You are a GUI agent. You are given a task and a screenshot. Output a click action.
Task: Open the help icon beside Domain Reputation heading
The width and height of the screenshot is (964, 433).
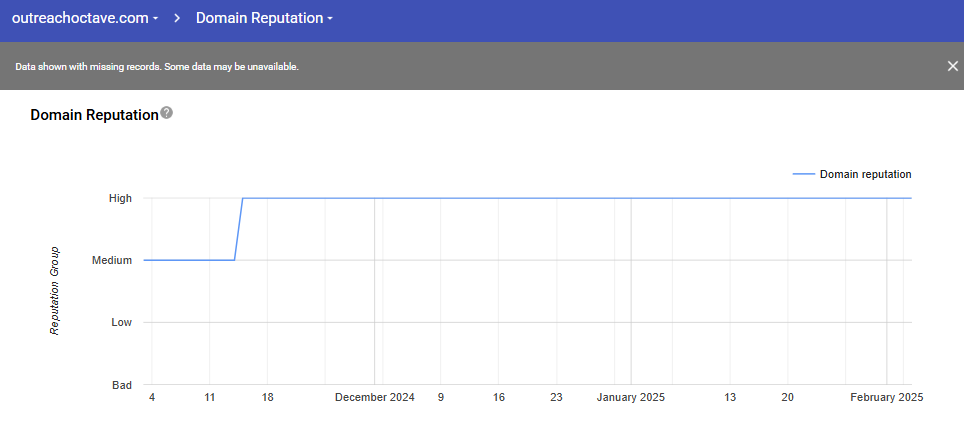[x=167, y=113]
